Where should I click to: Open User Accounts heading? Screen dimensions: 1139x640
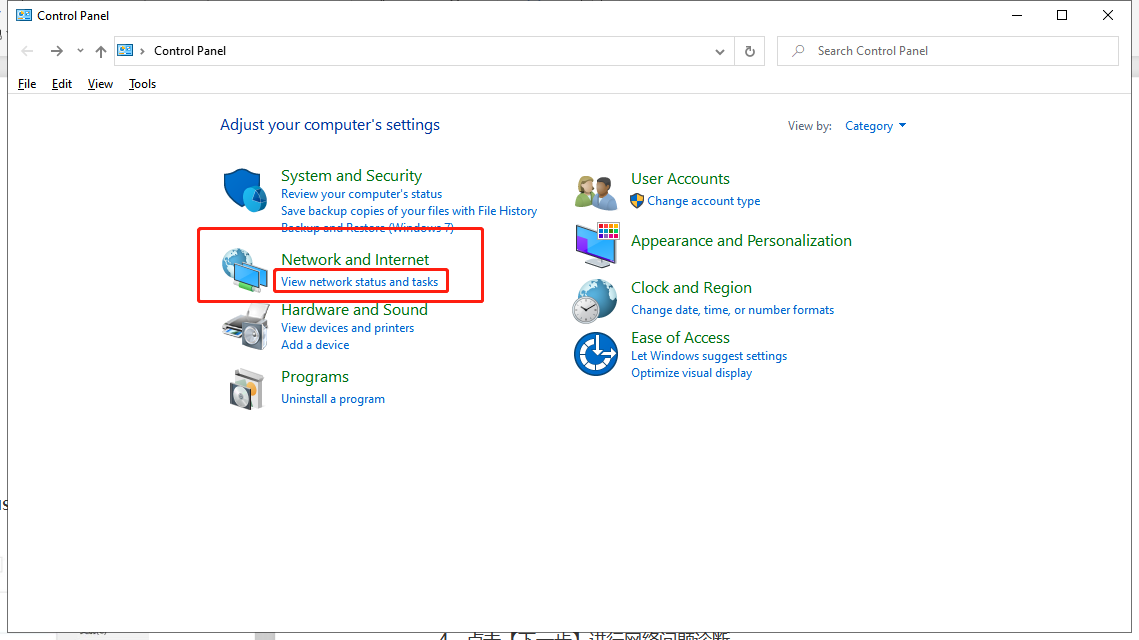tap(681, 179)
